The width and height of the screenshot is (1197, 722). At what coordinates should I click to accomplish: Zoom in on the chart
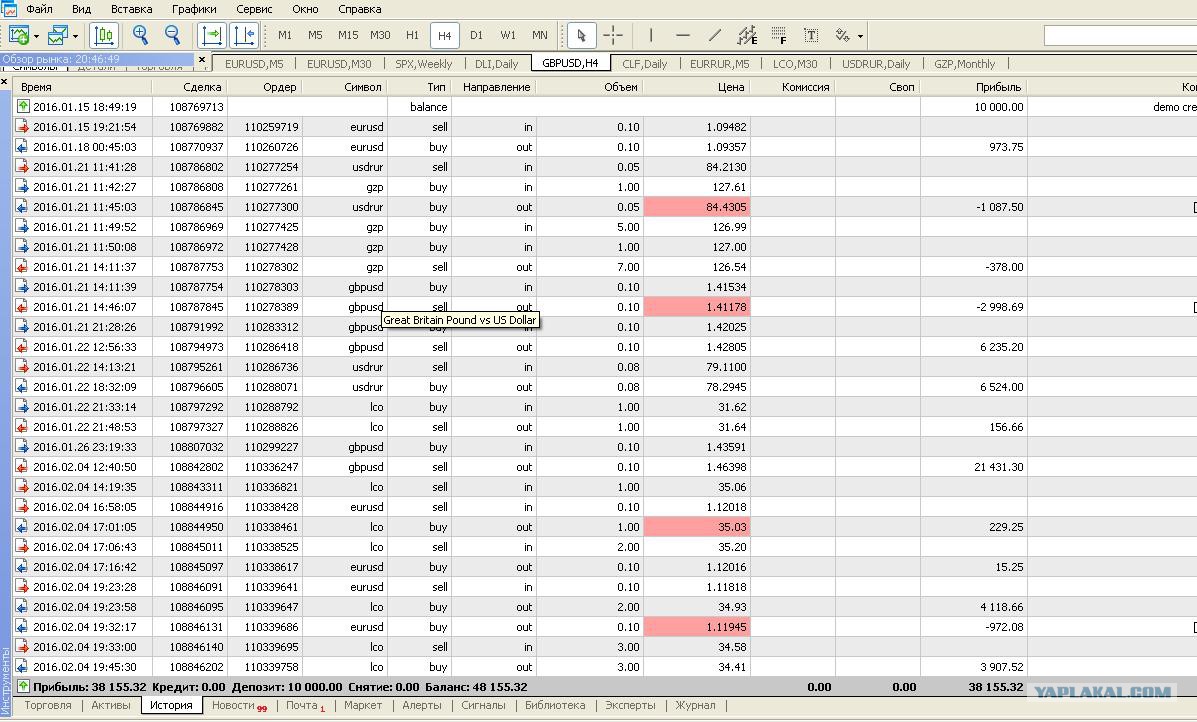(x=140, y=34)
